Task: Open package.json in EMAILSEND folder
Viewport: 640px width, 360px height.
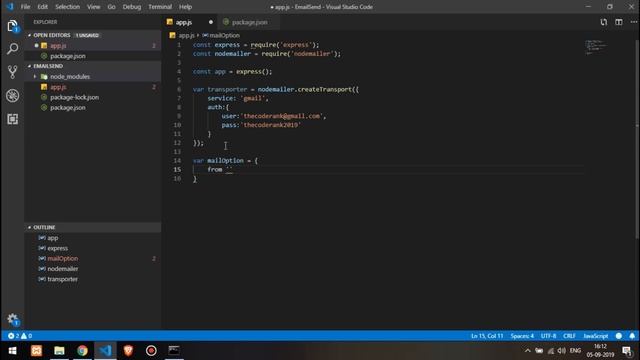Action: pos(68,108)
